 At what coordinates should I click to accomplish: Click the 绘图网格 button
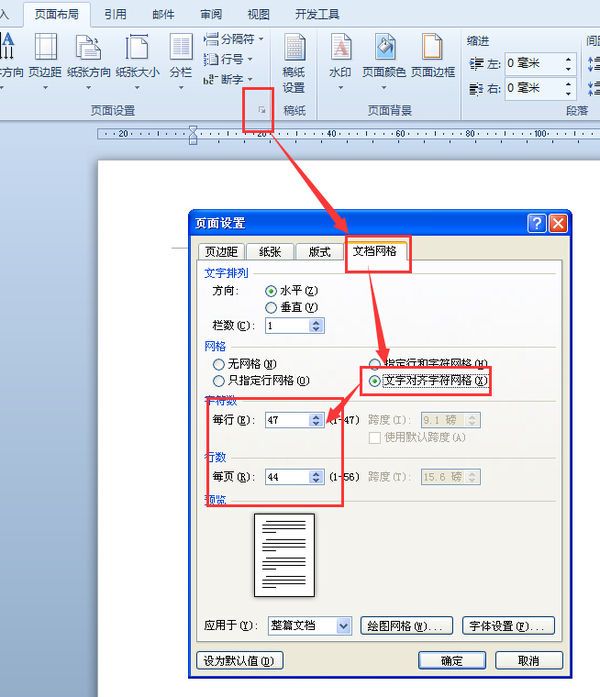(x=406, y=626)
